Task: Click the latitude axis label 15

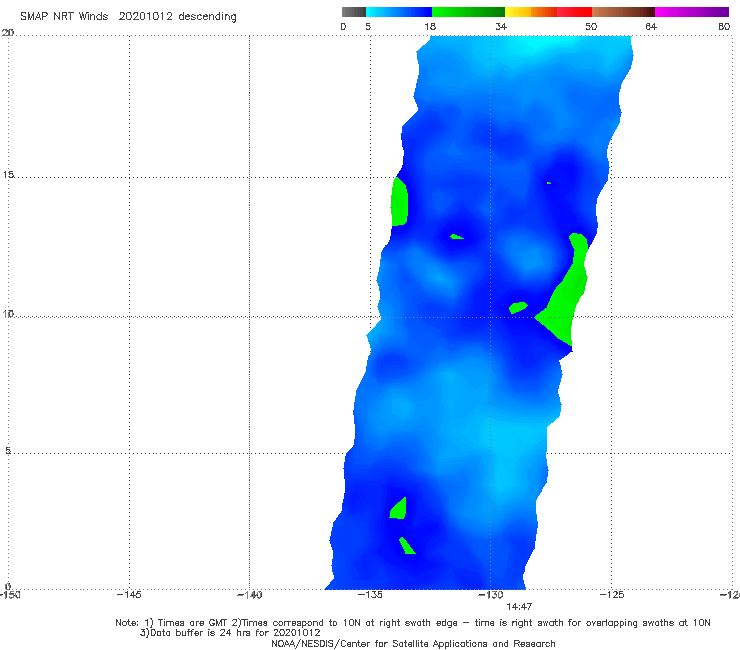Action: (x=8, y=175)
